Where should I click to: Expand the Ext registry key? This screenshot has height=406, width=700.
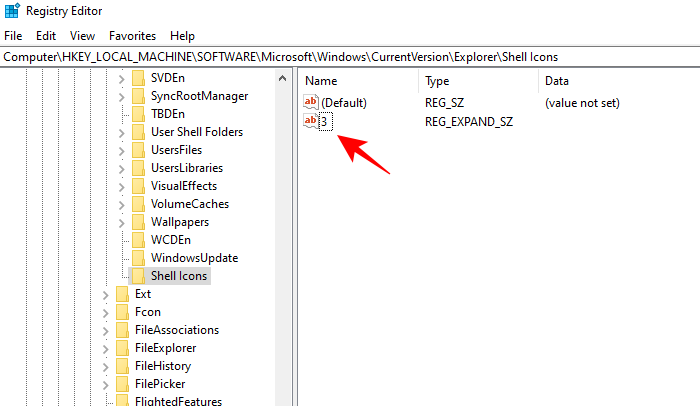coord(106,294)
